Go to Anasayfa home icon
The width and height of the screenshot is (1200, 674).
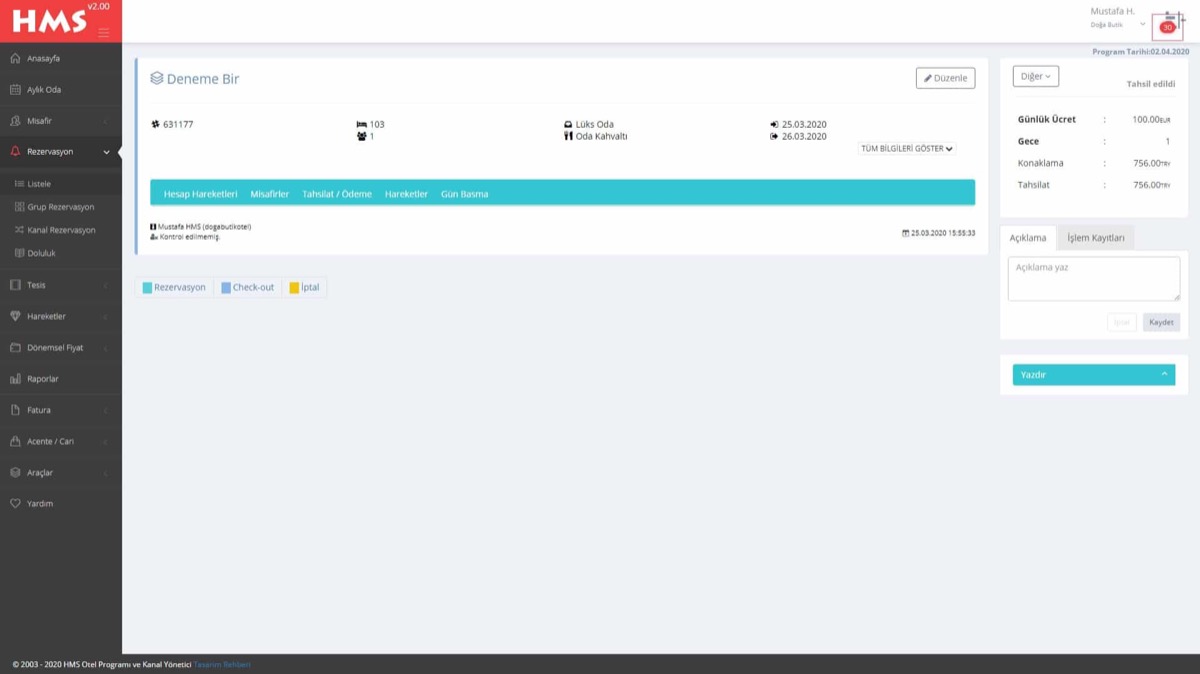point(15,58)
